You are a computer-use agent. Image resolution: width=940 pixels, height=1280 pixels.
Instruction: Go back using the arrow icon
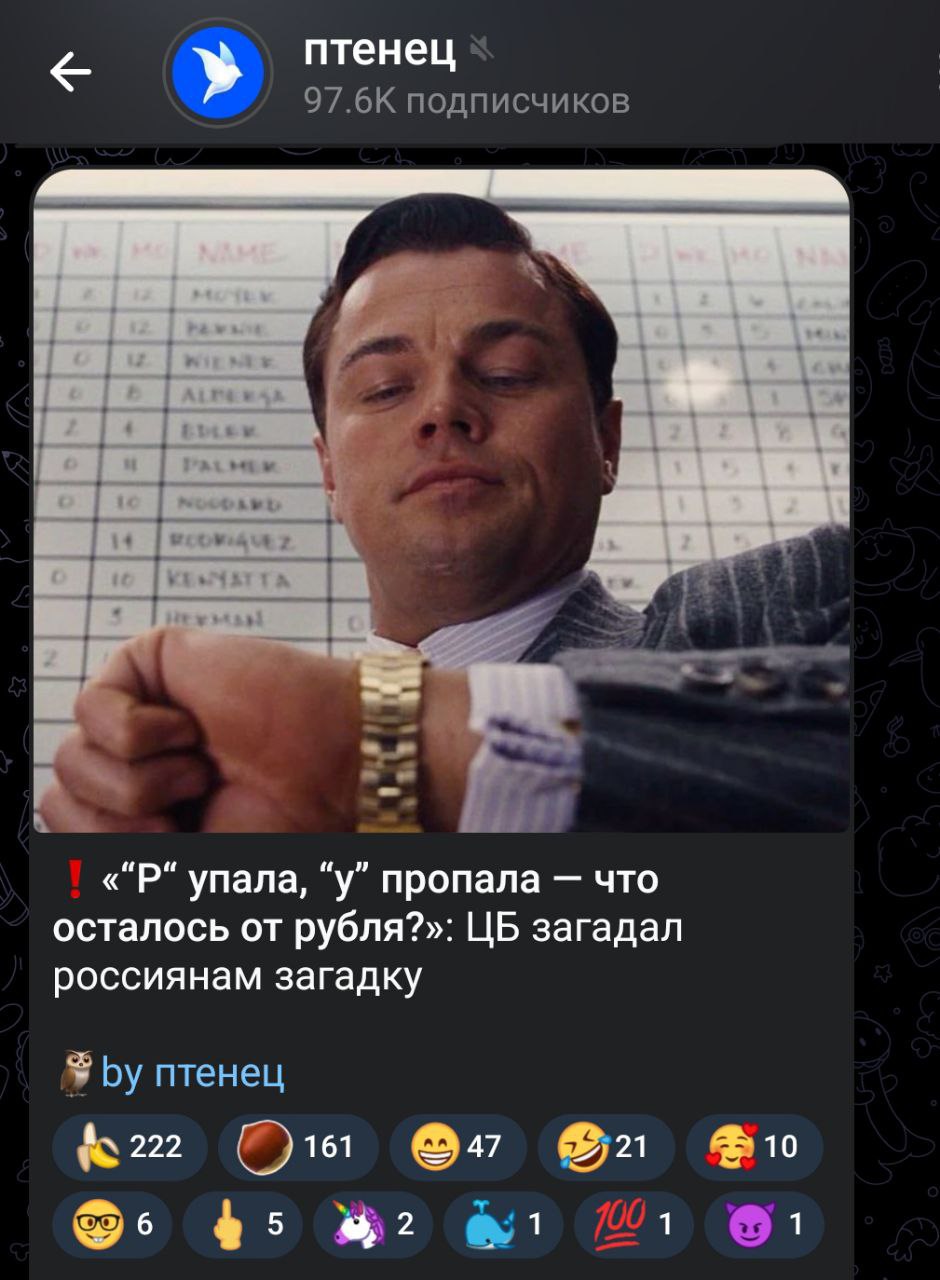click(70, 71)
